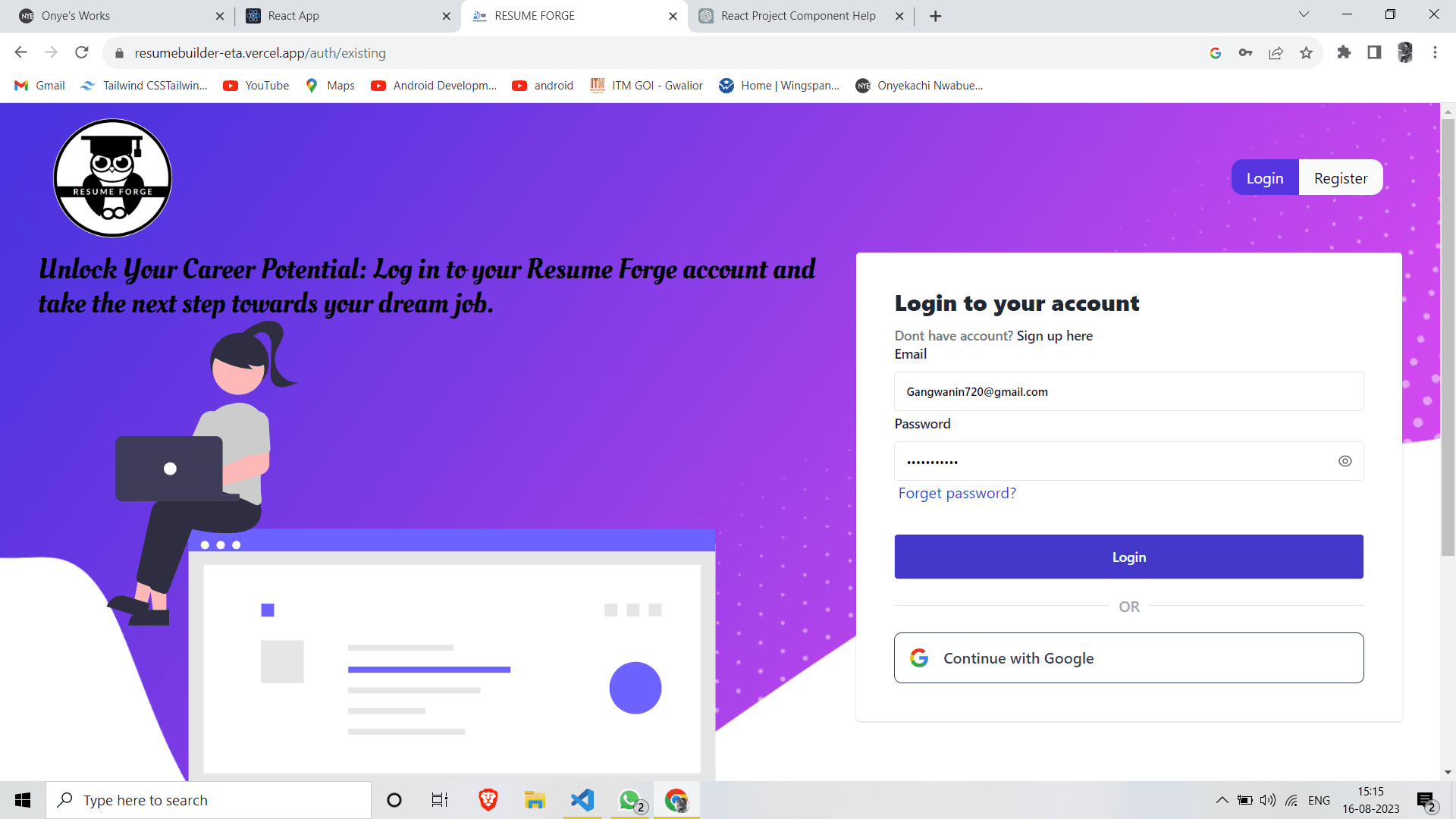Select the Register tab in navigation
The height and width of the screenshot is (819, 1456).
point(1341,178)
